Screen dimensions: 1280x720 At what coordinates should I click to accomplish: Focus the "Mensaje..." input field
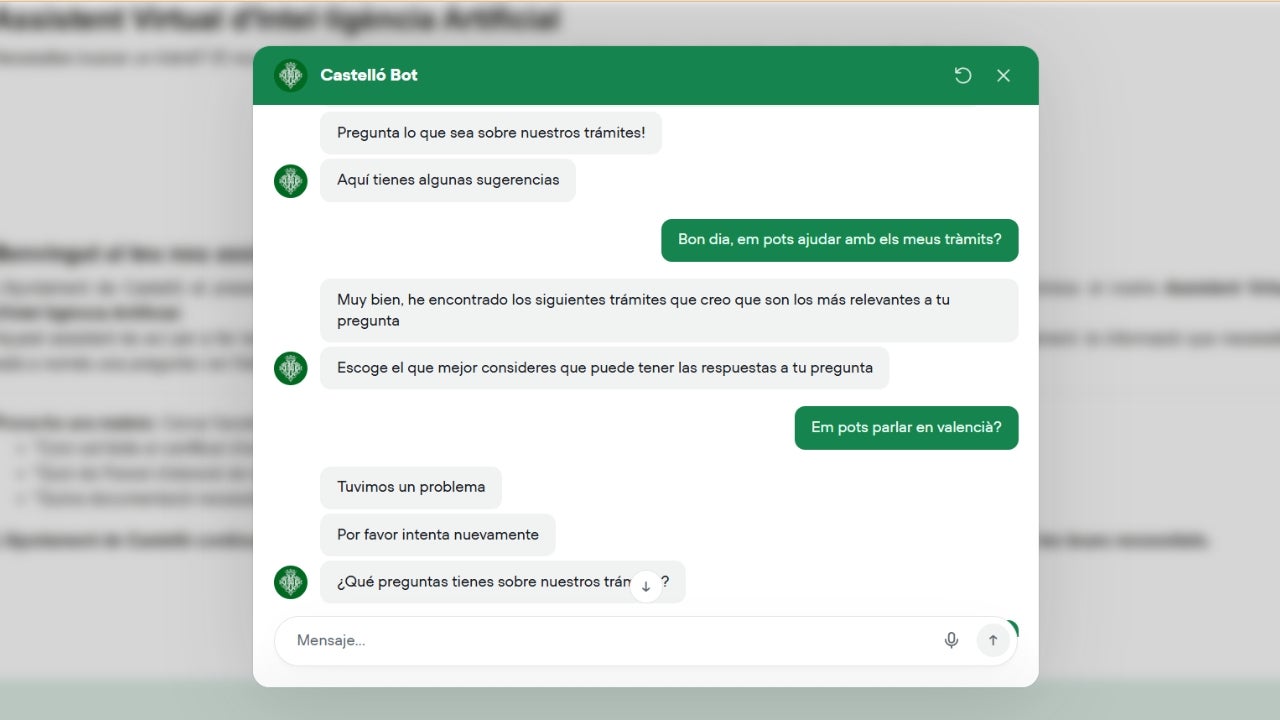[610, 640]
